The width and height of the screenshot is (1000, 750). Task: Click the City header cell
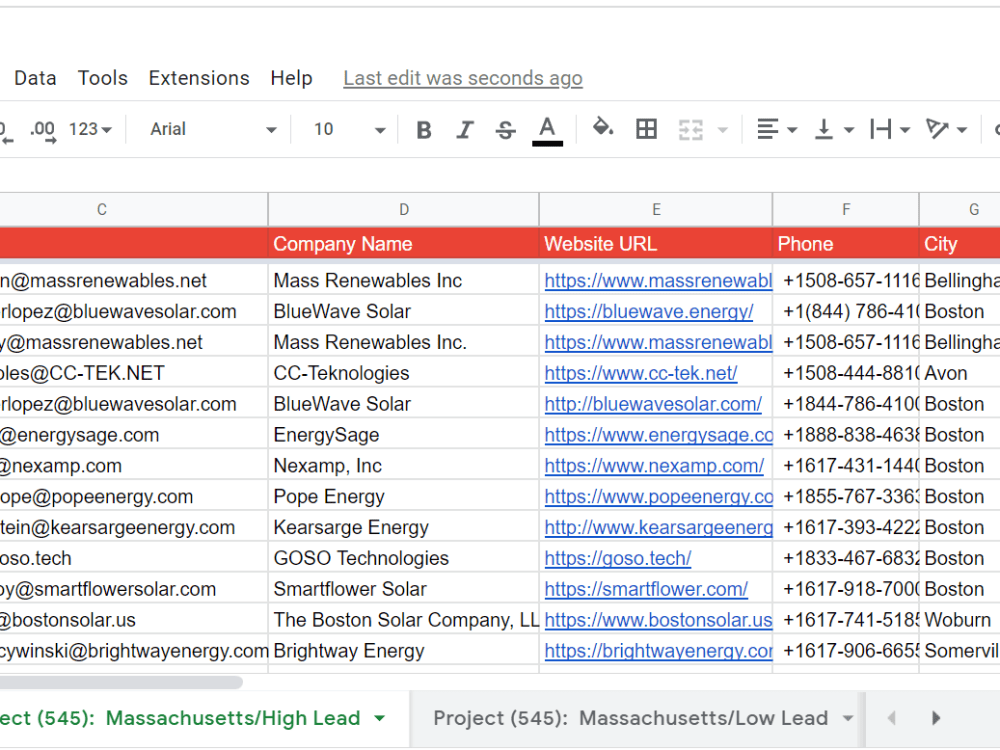[960, 244]
